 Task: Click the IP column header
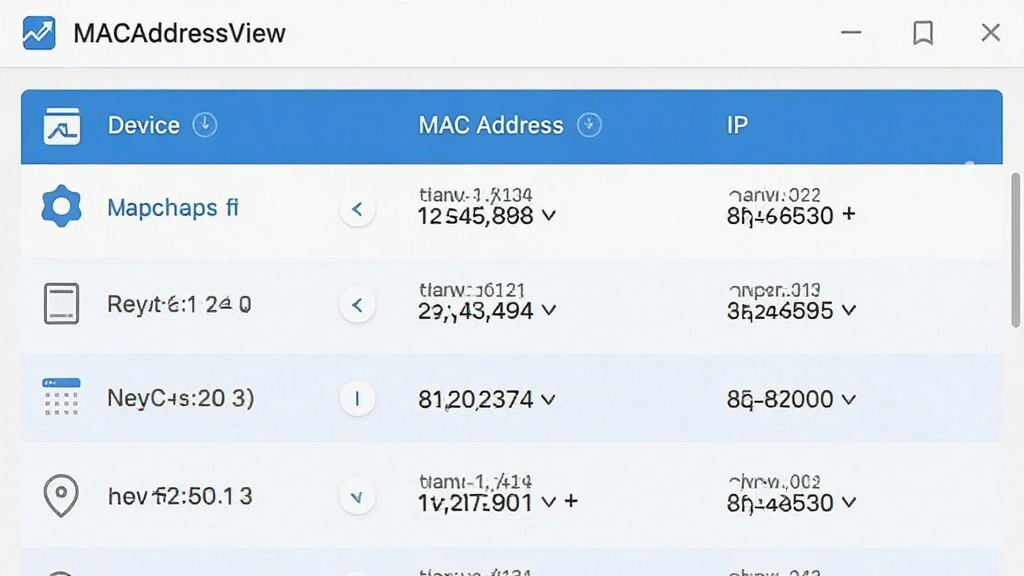point(737,125)
